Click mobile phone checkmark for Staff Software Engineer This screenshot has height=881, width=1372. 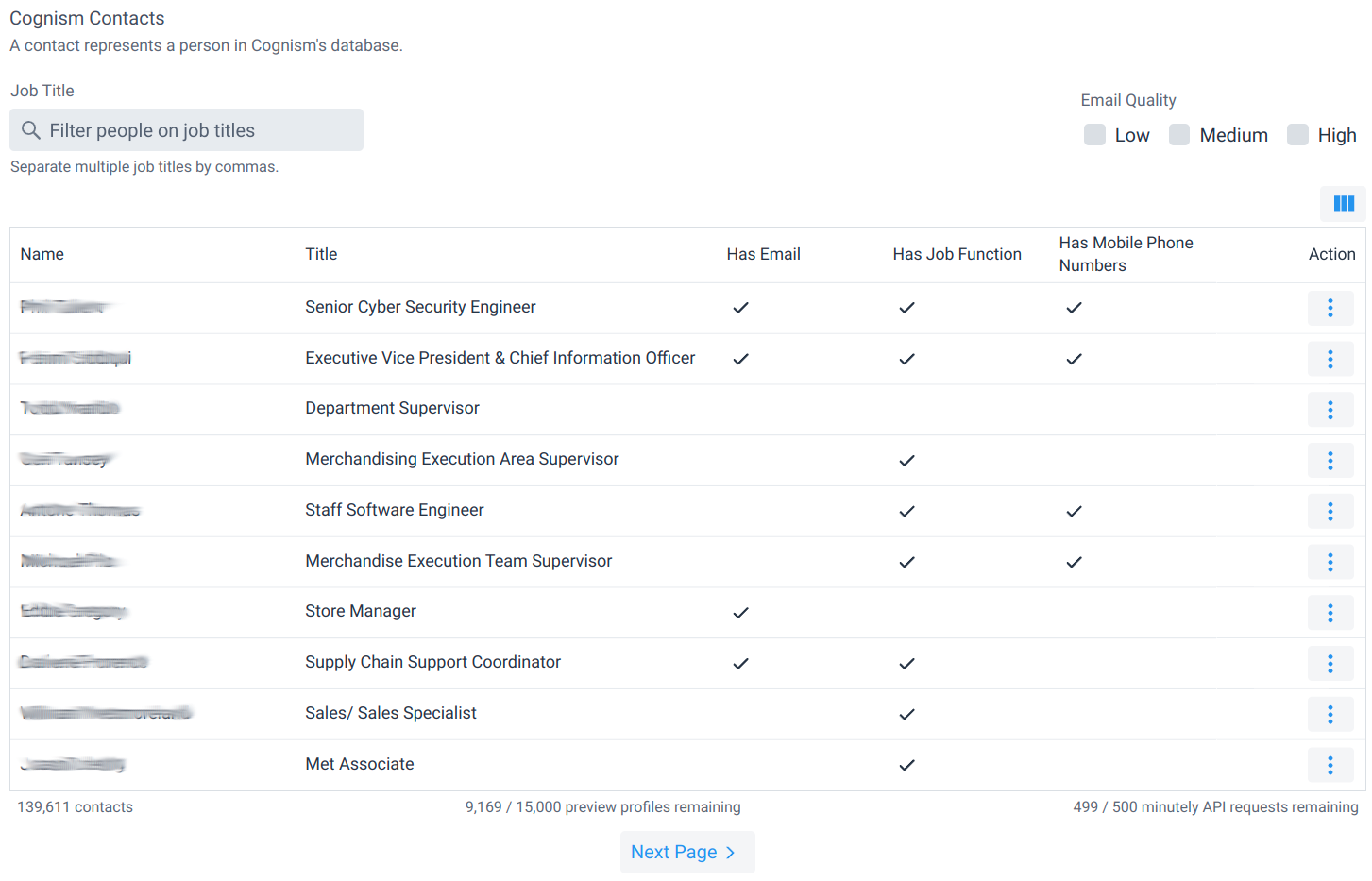coord(1074,511)
